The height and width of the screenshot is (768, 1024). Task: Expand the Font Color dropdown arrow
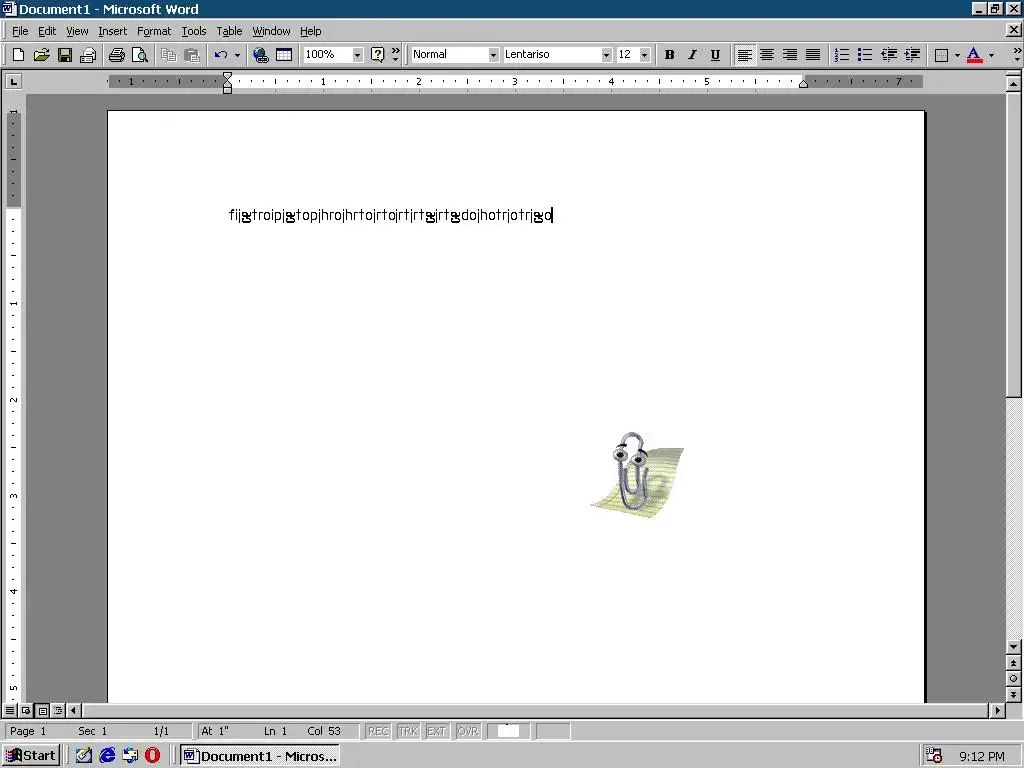pyautogui.click(x=991, y=55)
